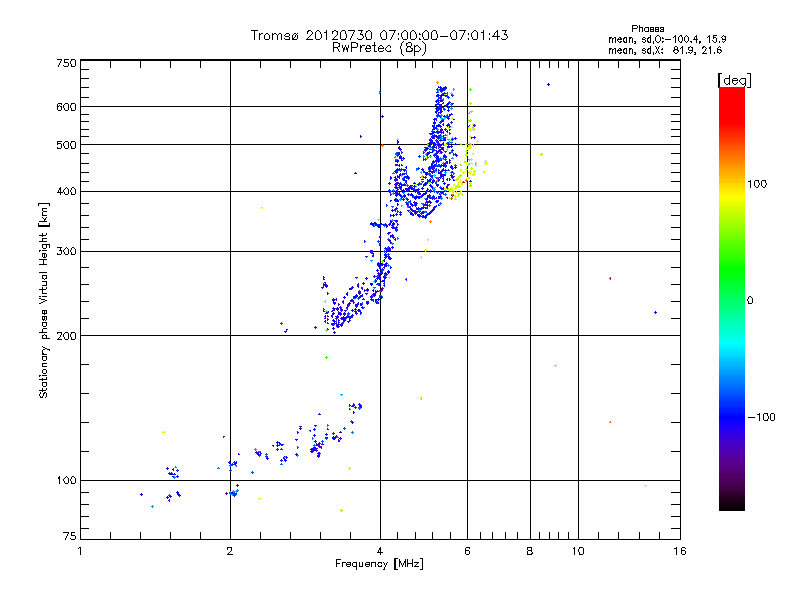This screenshot has height=600, width=800.
Task: Click the x-axis tick label '4'
Action: pos(380,551)
